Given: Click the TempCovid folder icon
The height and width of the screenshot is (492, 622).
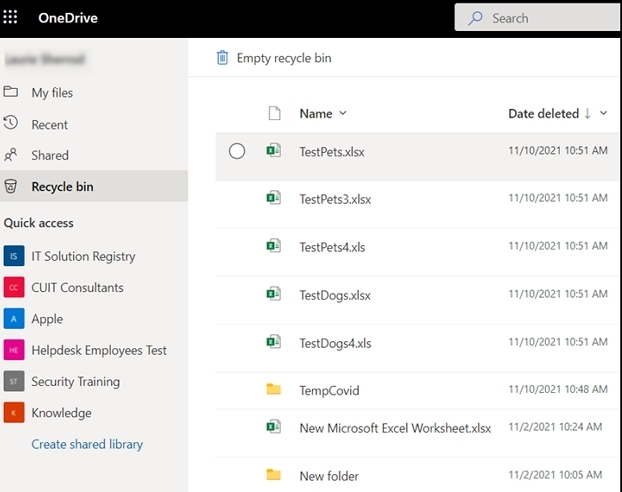Looking at the screenshot, I should (x=274, y=389).
